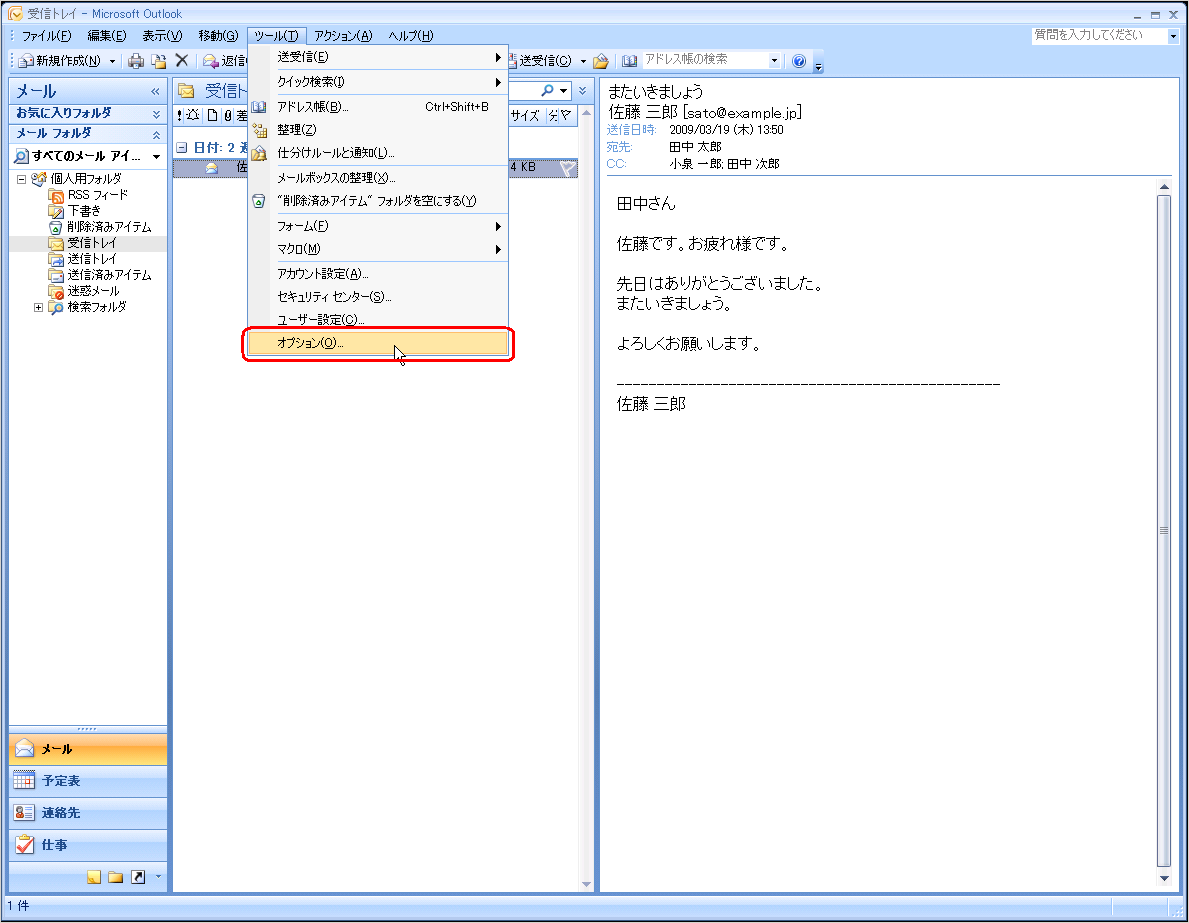The image size is (1189, 923).
Task: Switch to メール in navigation pane
Action: [88, 749]
